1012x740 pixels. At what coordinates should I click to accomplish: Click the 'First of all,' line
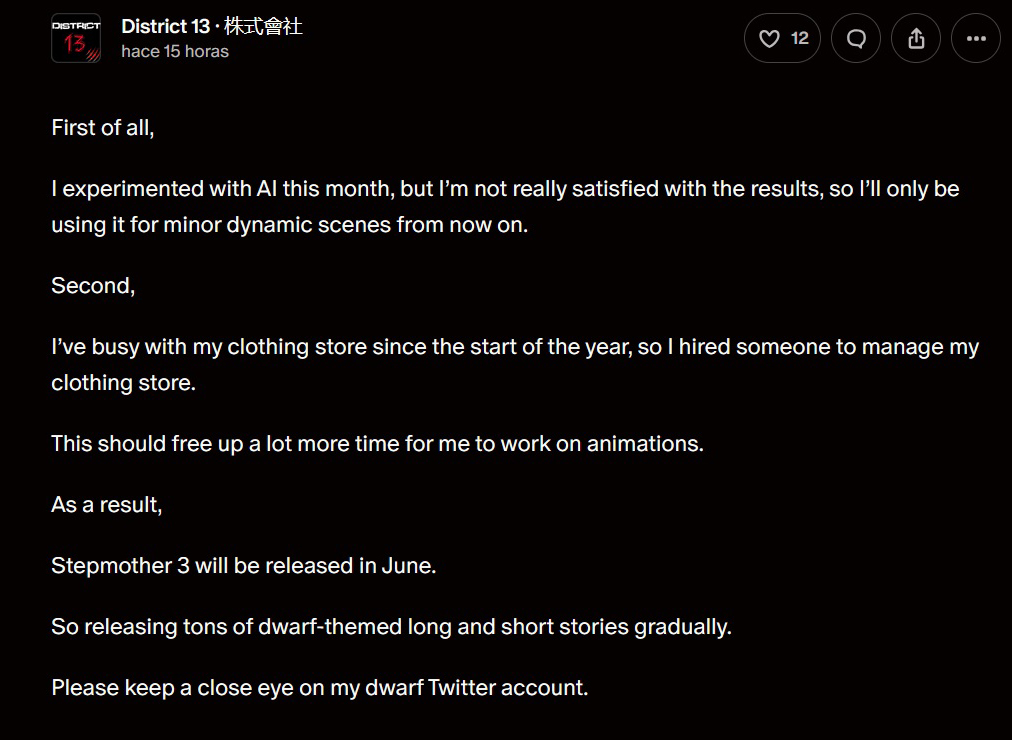[x=103, y=128]
